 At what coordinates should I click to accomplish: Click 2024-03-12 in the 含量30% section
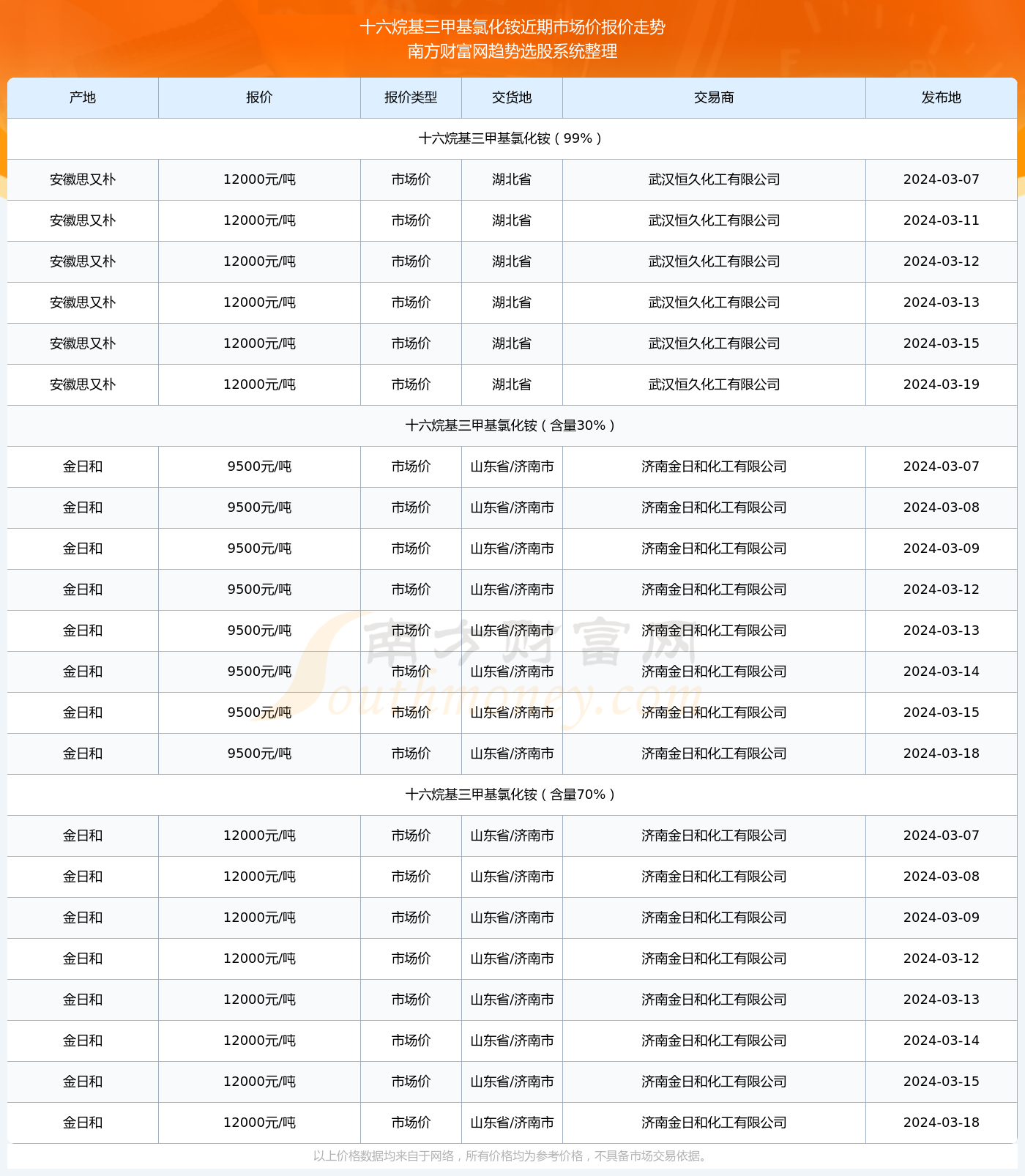(x=942, y=589)
